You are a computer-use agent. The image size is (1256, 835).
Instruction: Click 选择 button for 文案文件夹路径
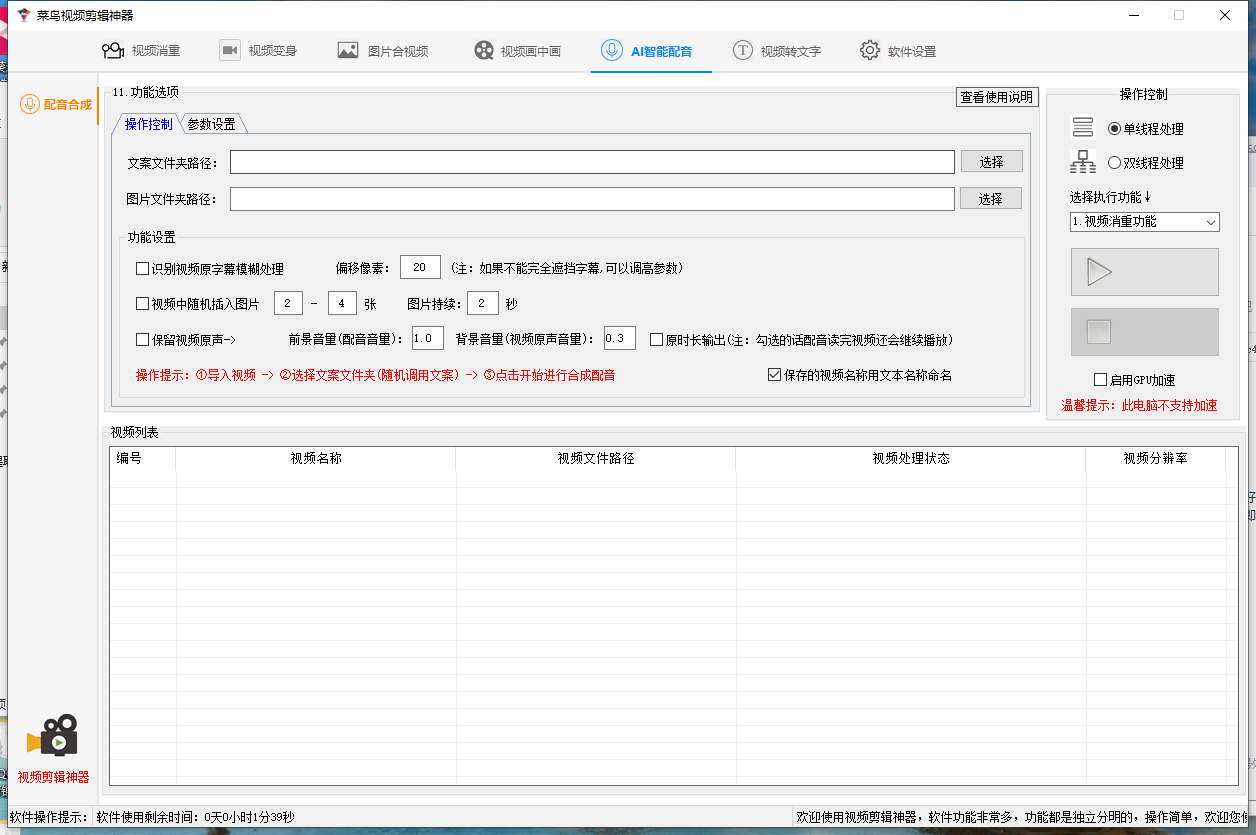coord(991,162)
